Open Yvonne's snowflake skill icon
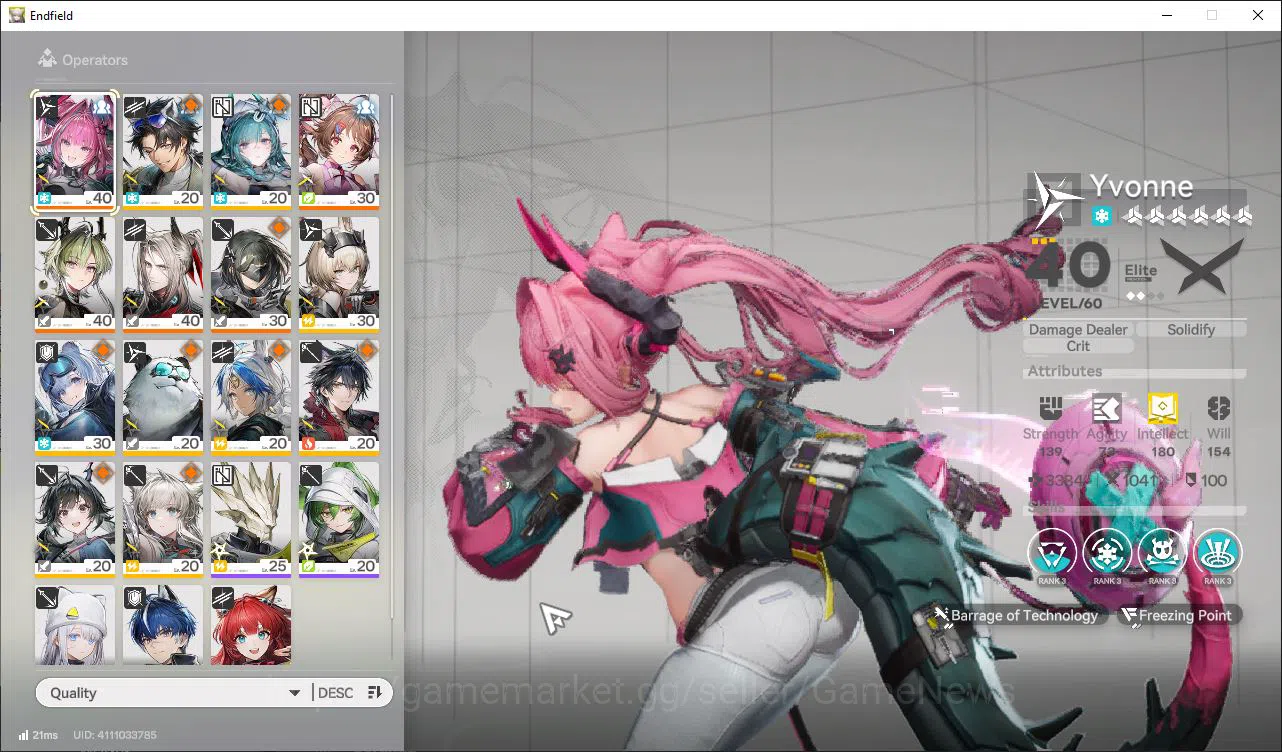 coord(1107,553)
